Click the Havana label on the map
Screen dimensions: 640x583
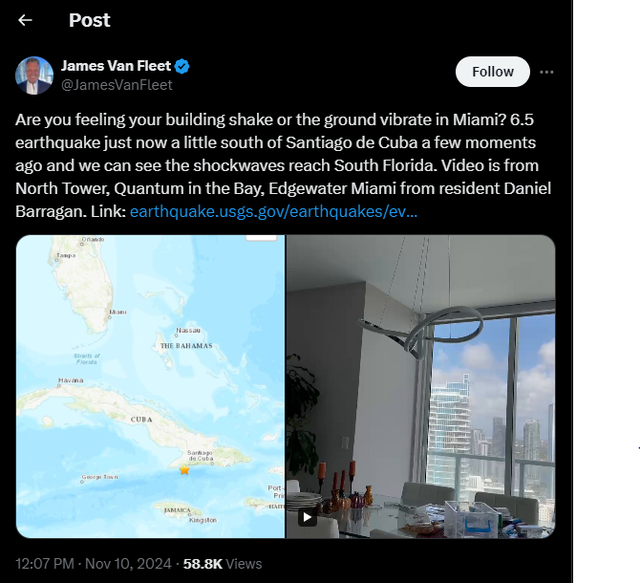(70, 380)
